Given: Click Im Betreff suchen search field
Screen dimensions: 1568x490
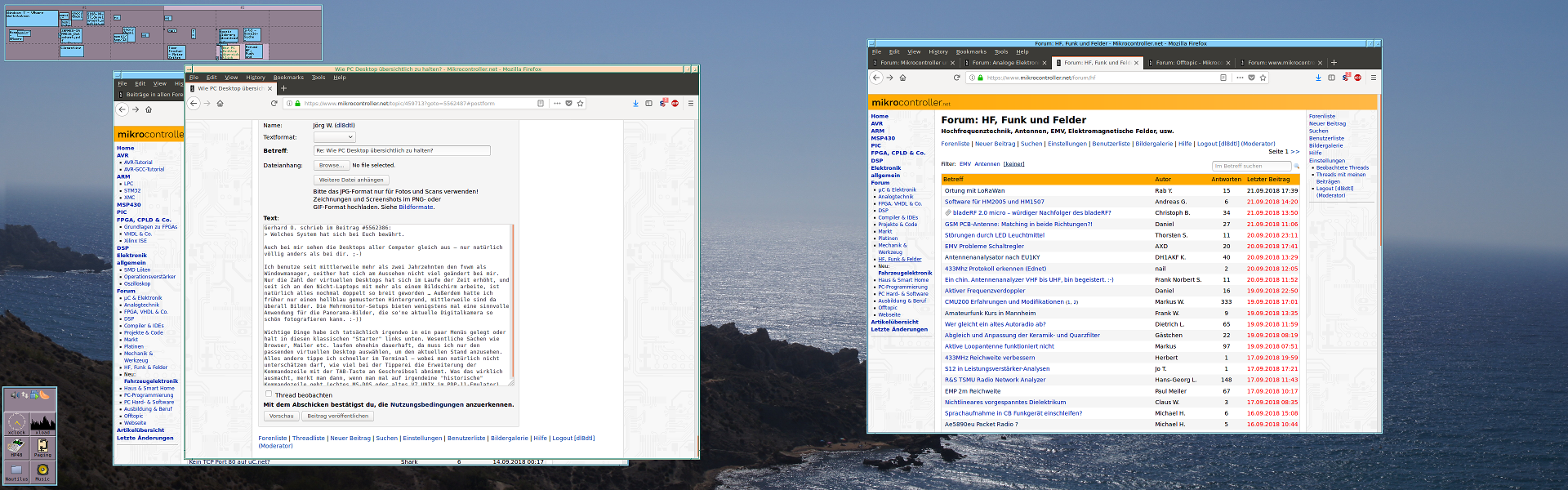Looking at the screenshot, I should click(1252, 166).
